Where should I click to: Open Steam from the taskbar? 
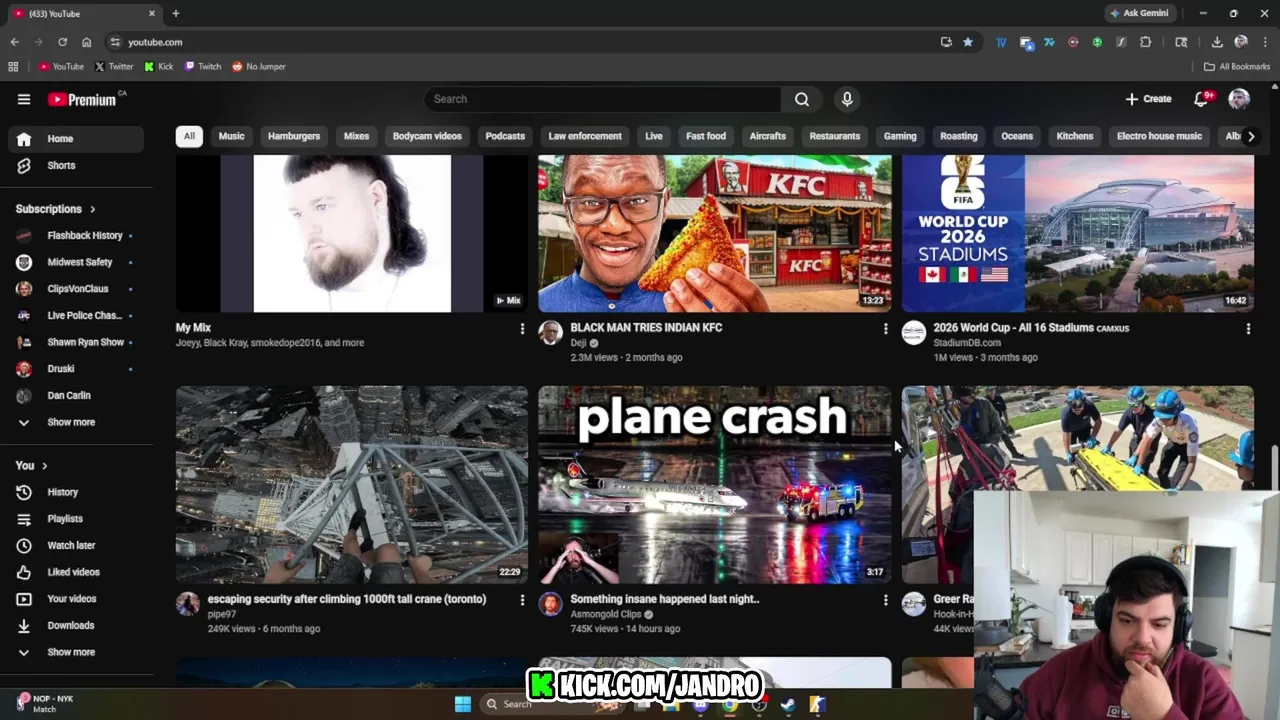[788, 704]
